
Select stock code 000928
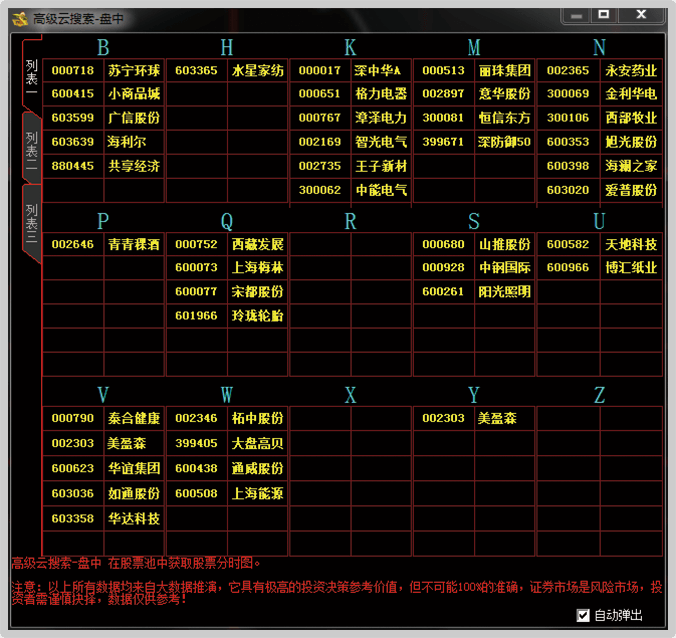[443, 268]
